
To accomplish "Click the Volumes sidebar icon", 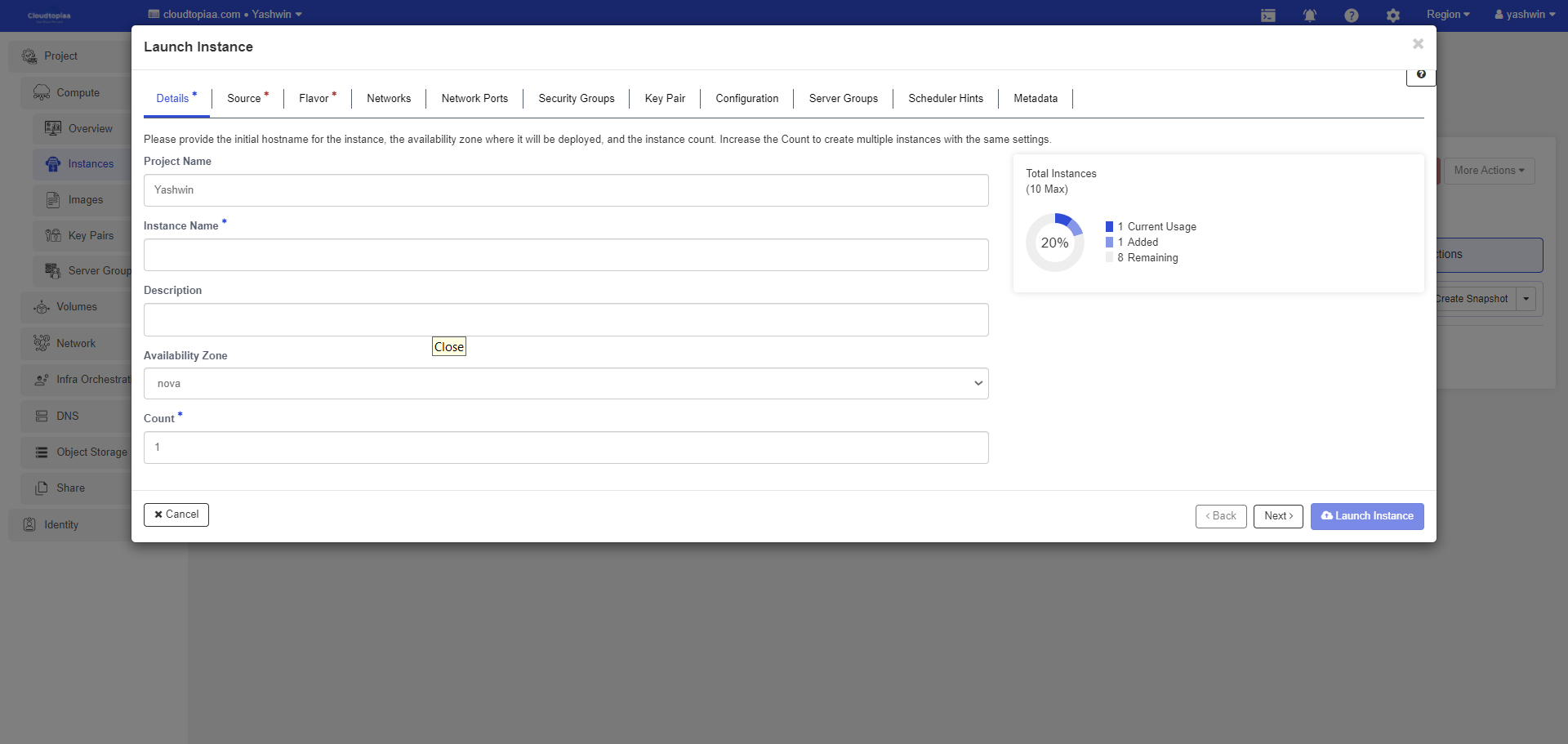I will tap(42, 307).
